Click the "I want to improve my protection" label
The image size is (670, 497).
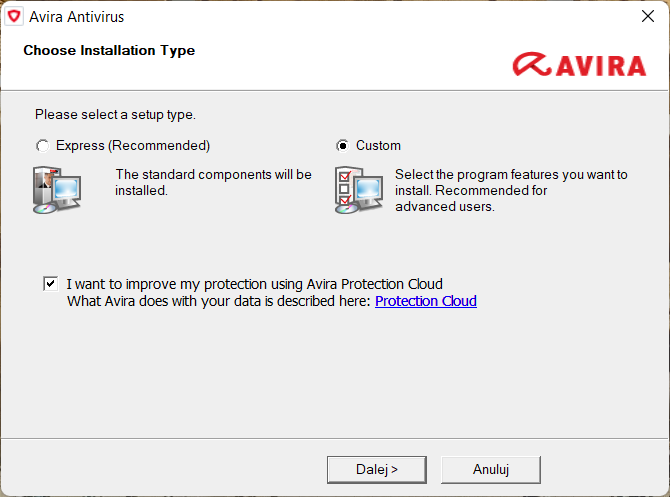[x=254, y=284]
